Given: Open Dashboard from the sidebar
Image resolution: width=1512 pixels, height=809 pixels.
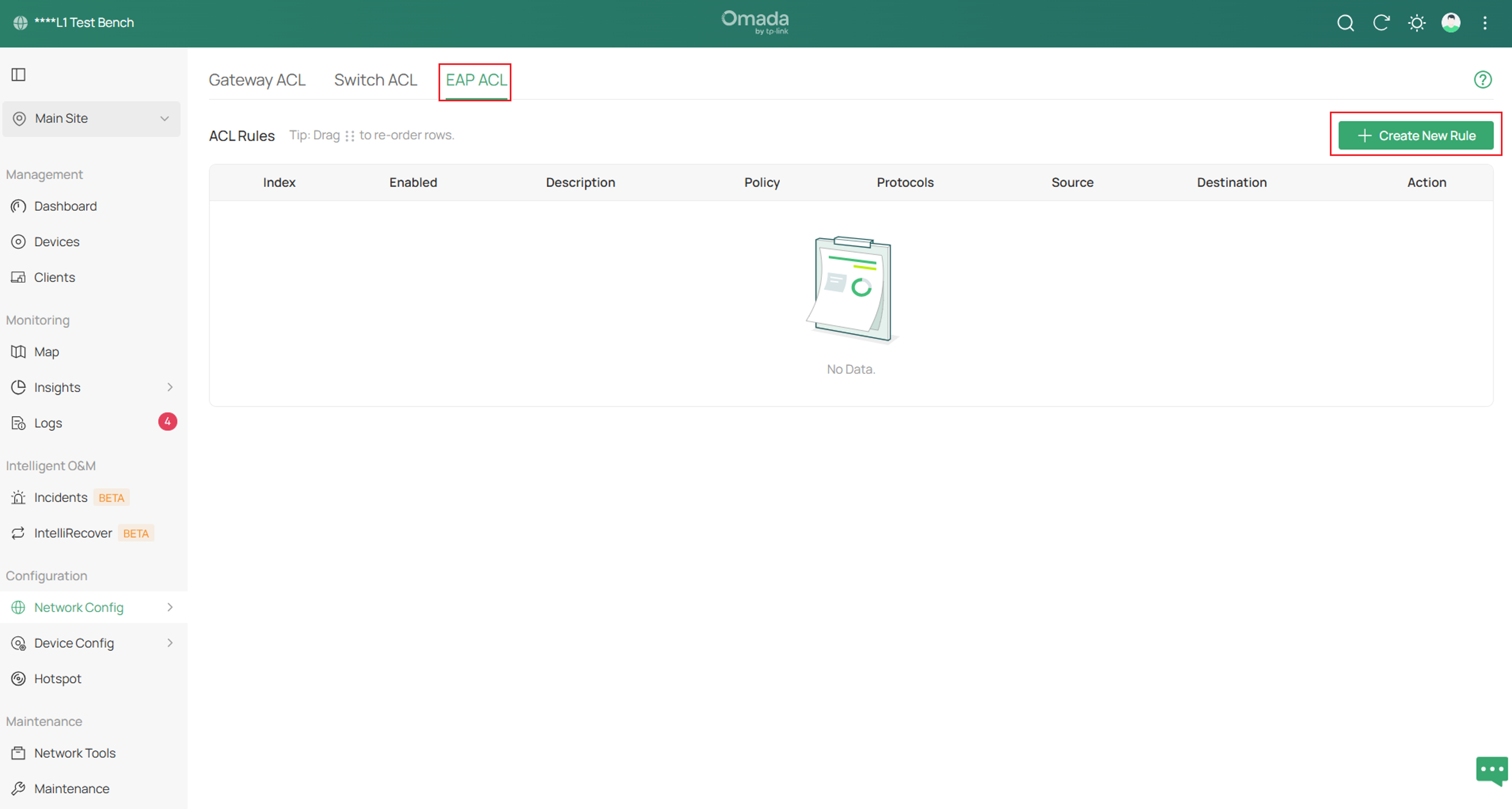Looking at the screenshot, I should 65,207.
